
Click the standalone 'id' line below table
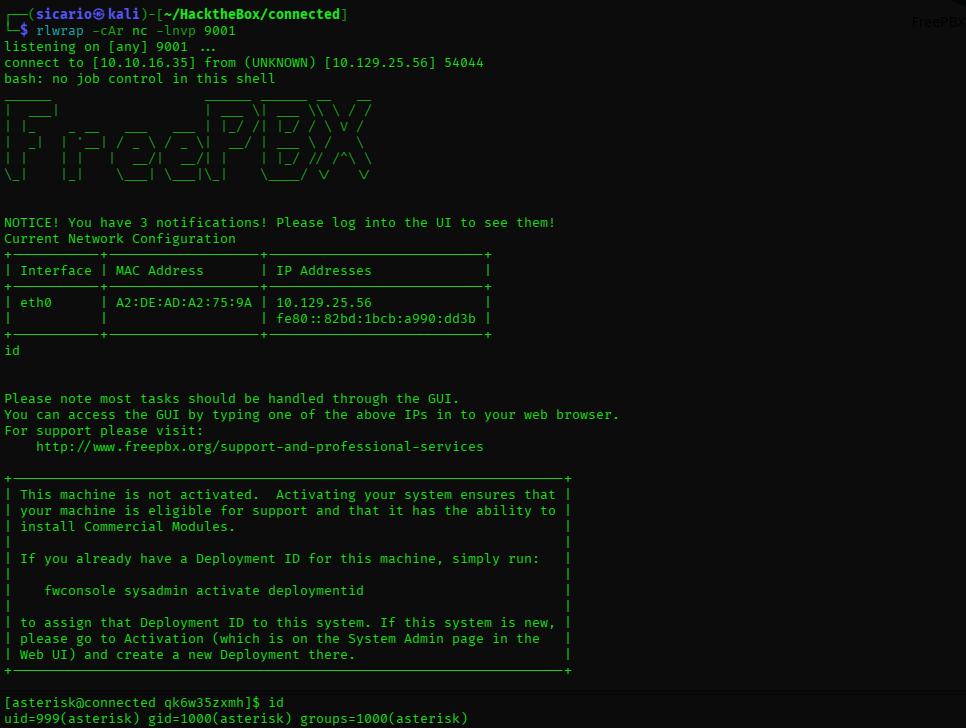[x=12, y=351]
